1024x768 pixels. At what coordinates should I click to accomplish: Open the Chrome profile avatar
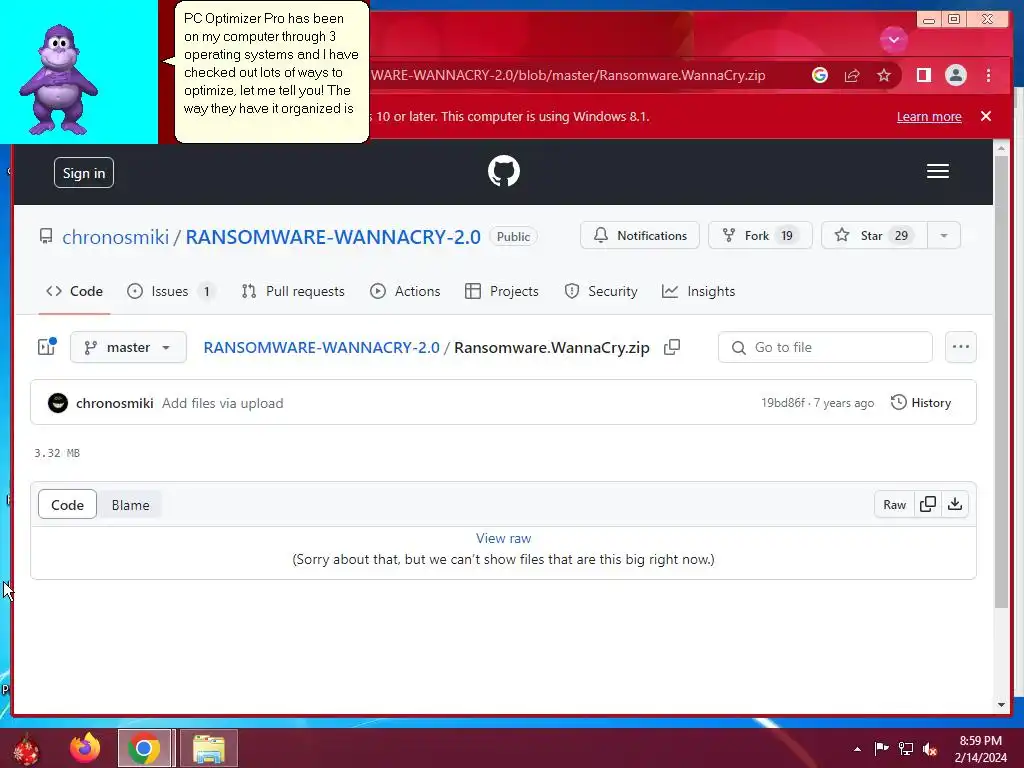pyautogui.click(x=955, y=75)
